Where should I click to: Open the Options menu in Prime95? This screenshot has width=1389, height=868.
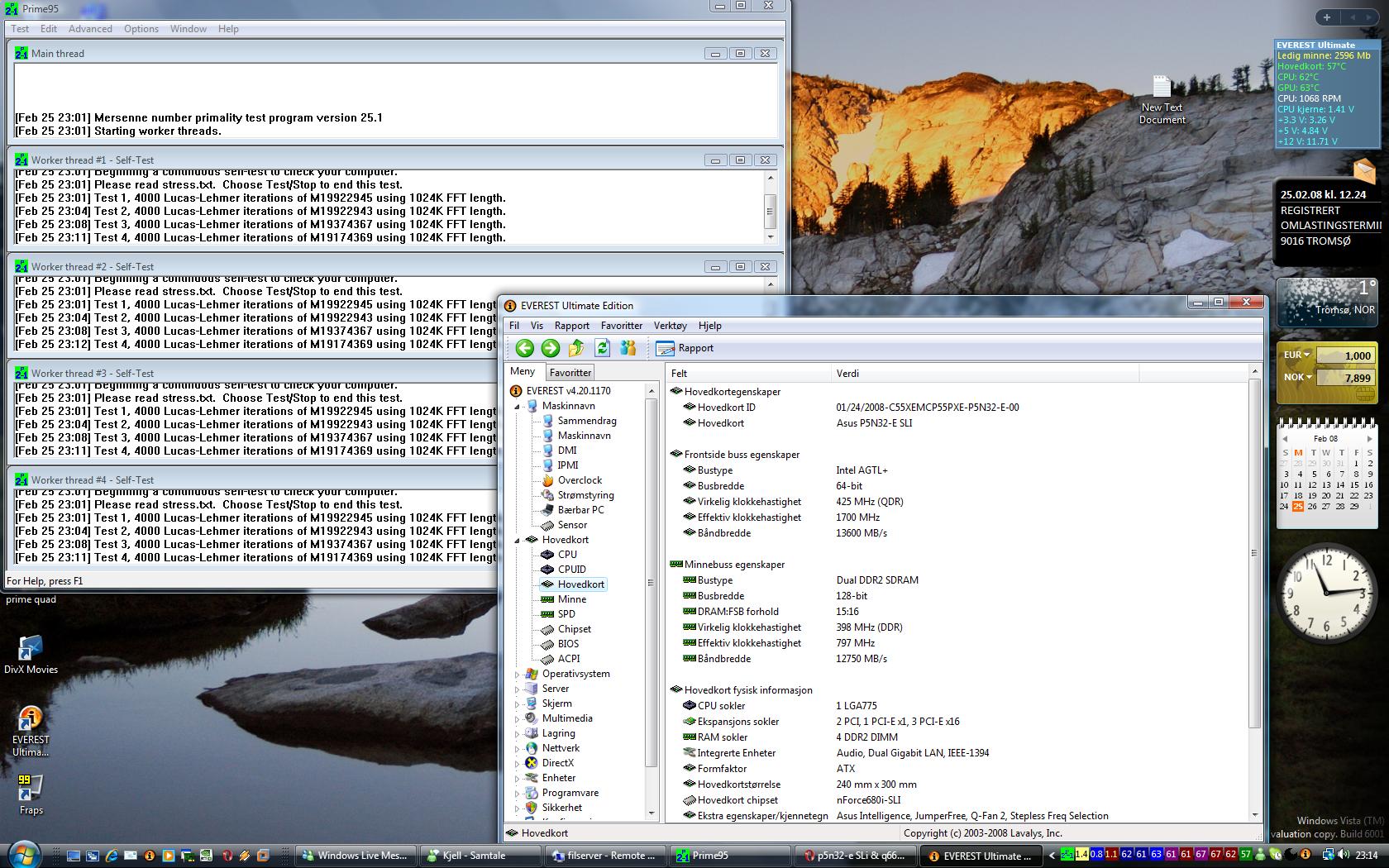(141, 29)
